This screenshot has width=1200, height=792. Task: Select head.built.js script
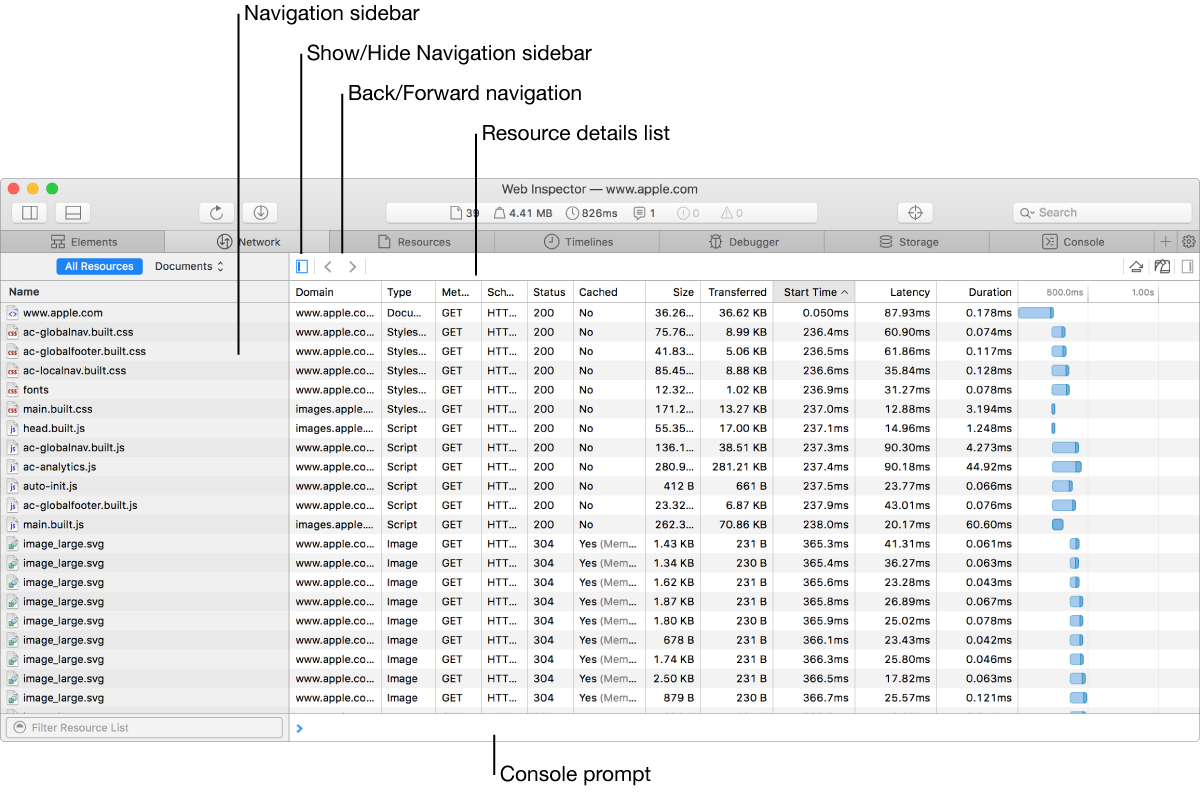(x=144, y=428)
